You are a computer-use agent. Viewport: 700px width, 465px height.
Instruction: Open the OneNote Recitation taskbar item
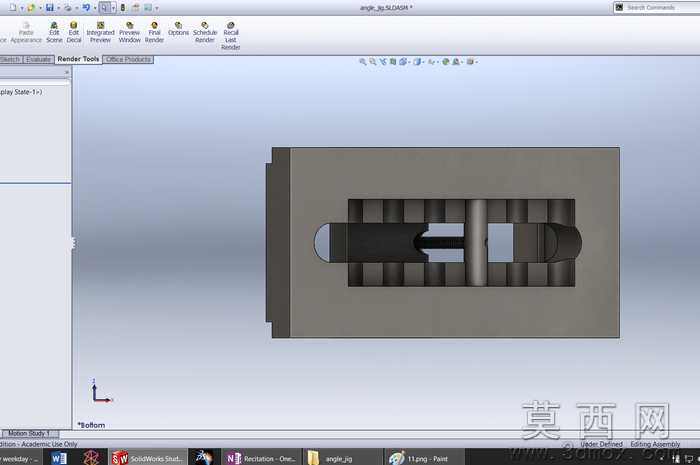[x=261, y=458]
